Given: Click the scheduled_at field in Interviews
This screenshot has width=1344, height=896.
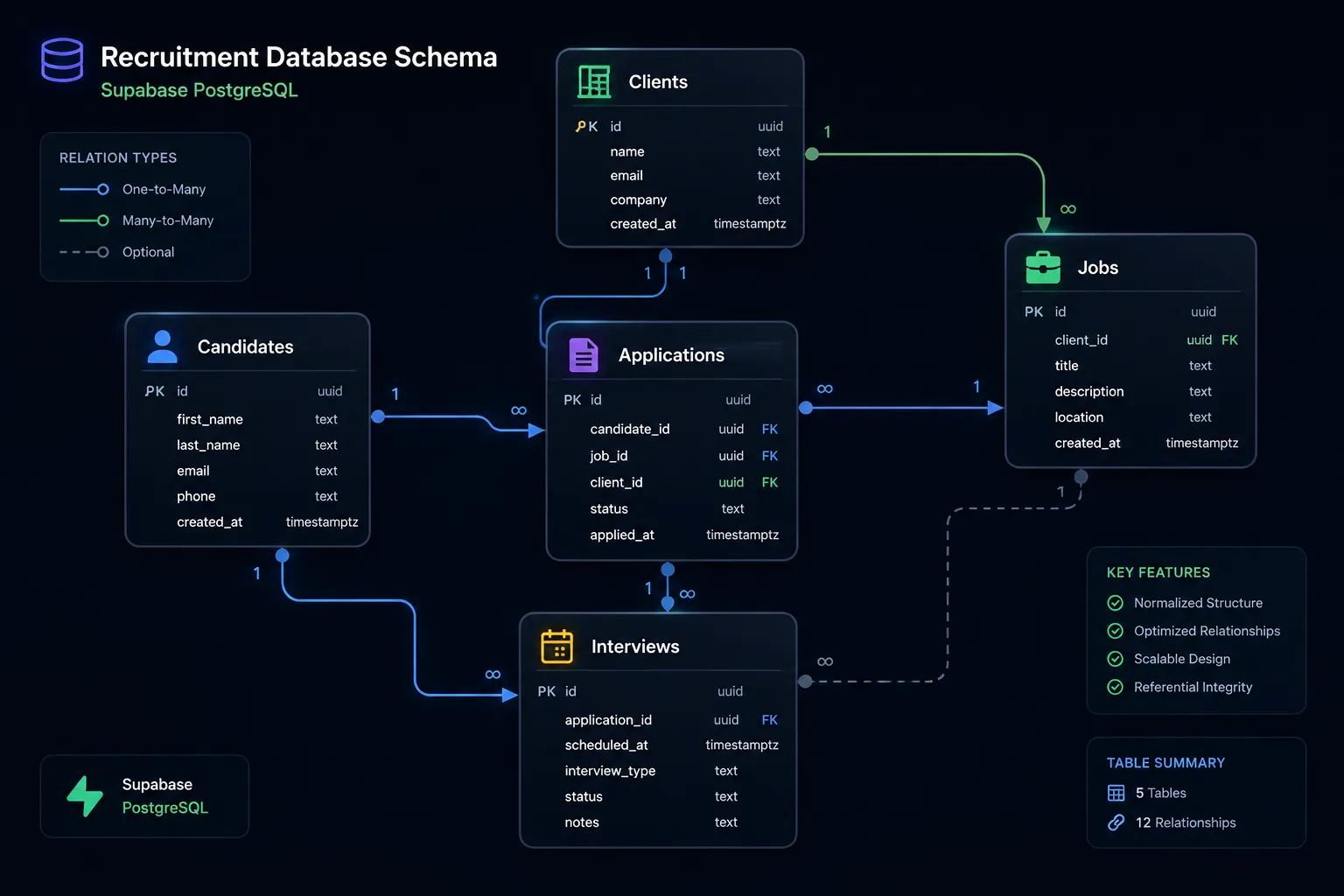Looking at the screenshot, I should (x=606, y=745).
